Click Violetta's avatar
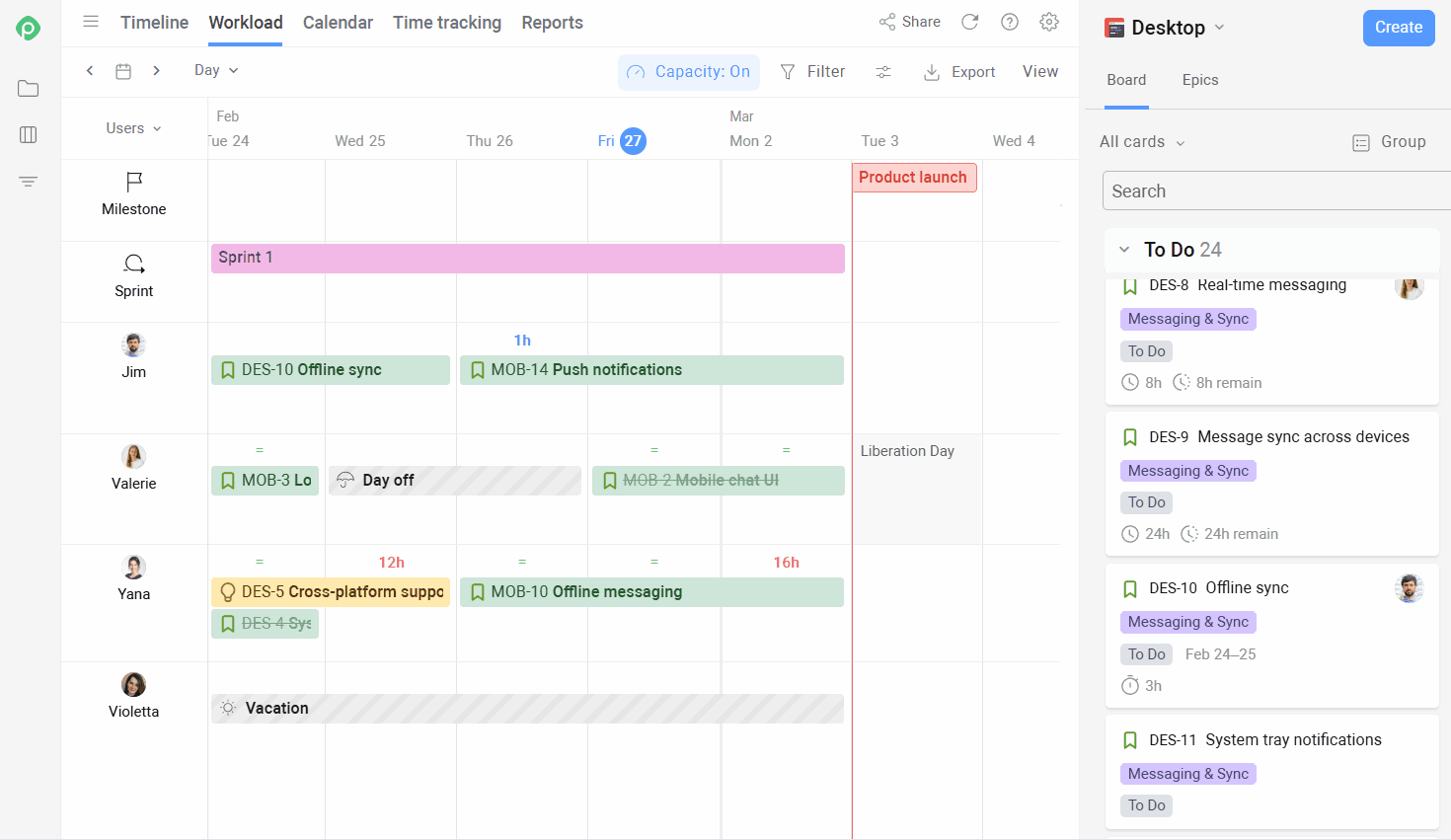 pos(134,684)
